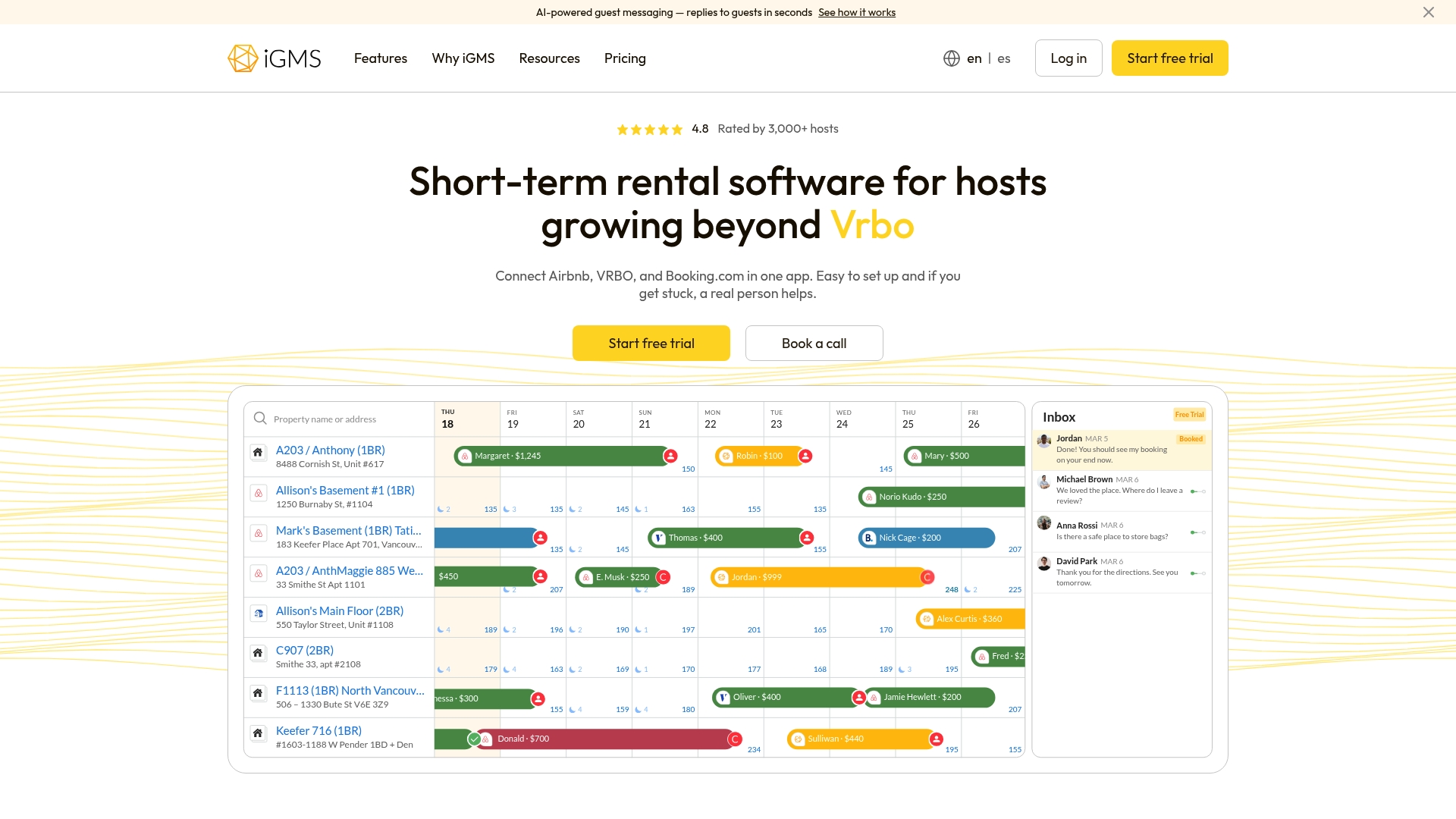Screen dimensions: 1456x819
Task: Toggle the status switch on Michael Brown's message
Action: [1198, 491]
